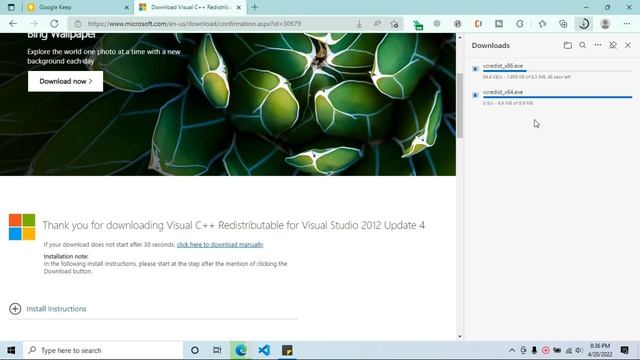This screenshot has width=640, height=360.
Task: Close the Downloads panel
Action: click(x=628, y=45)
